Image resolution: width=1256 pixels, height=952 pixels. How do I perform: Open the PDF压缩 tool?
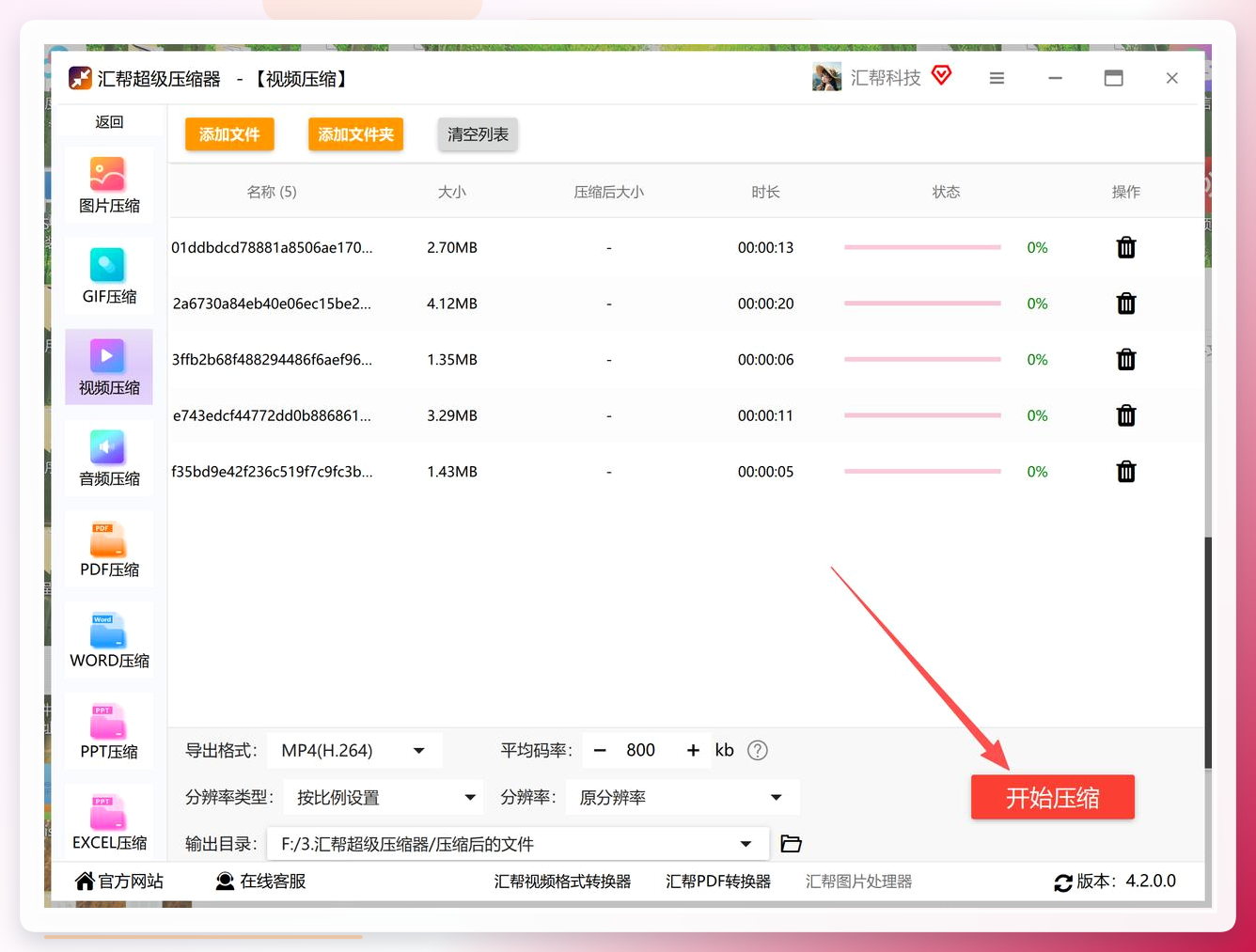click(109, 550)
